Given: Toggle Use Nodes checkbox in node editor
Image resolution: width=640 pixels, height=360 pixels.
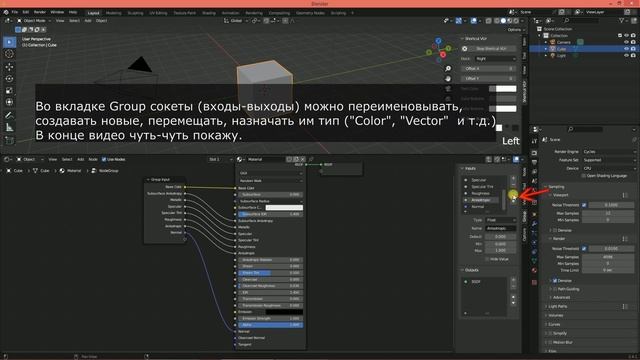Looking at the screenshot, I should click(104, 160).
